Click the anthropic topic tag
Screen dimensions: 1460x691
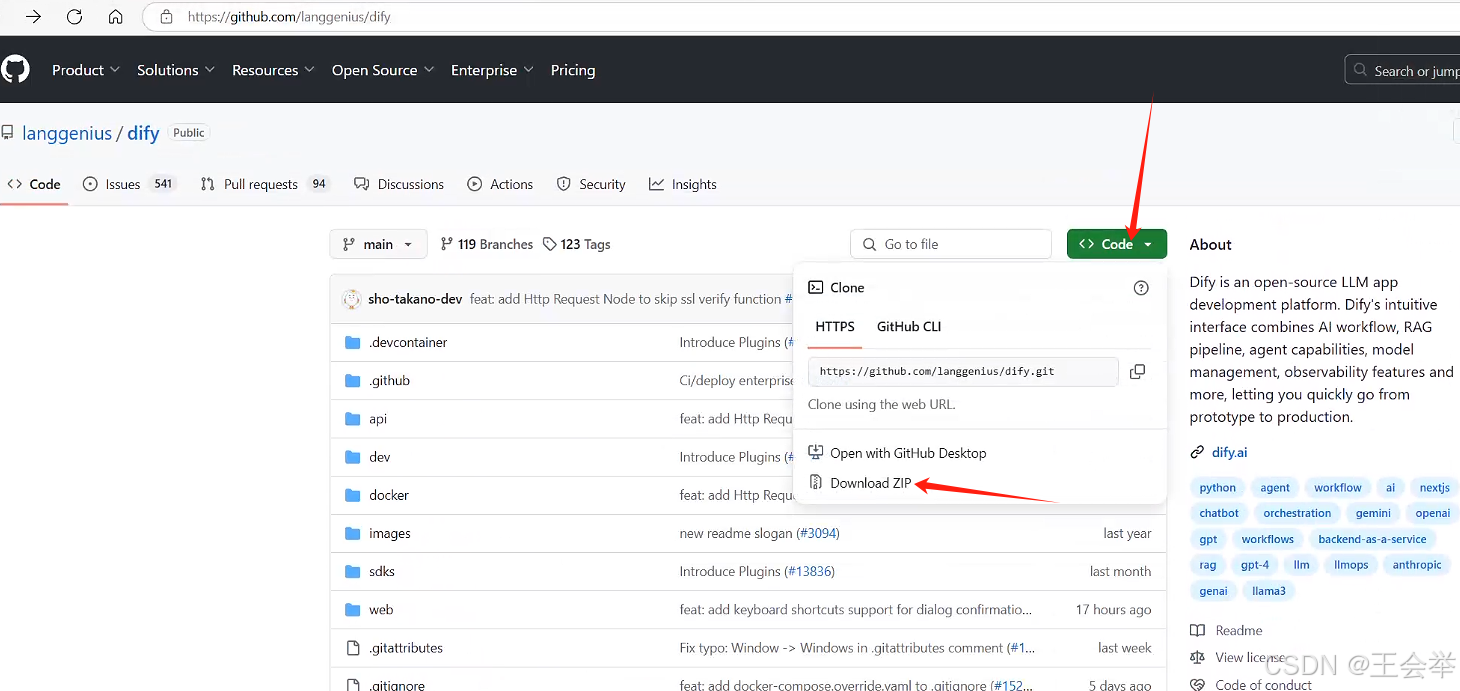(1417, 565)
